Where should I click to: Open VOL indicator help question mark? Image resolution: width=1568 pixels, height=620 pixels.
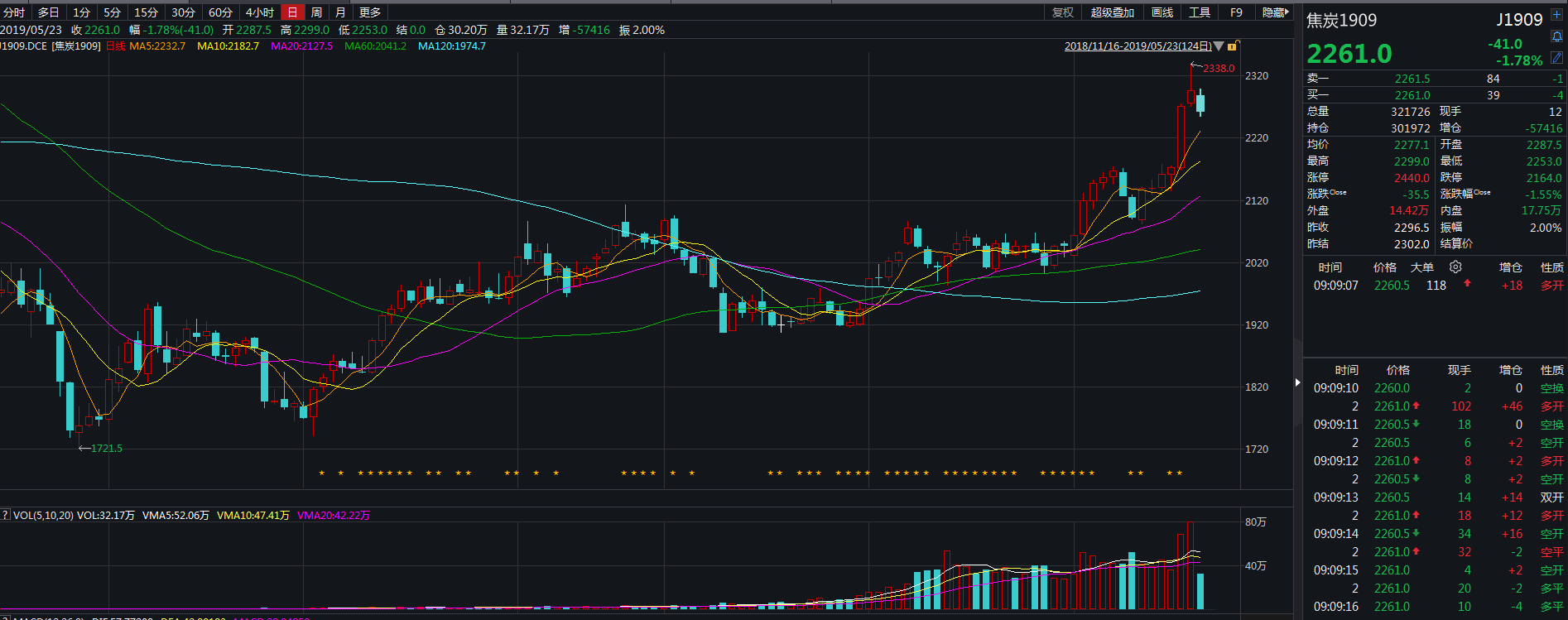pos(5,515)
